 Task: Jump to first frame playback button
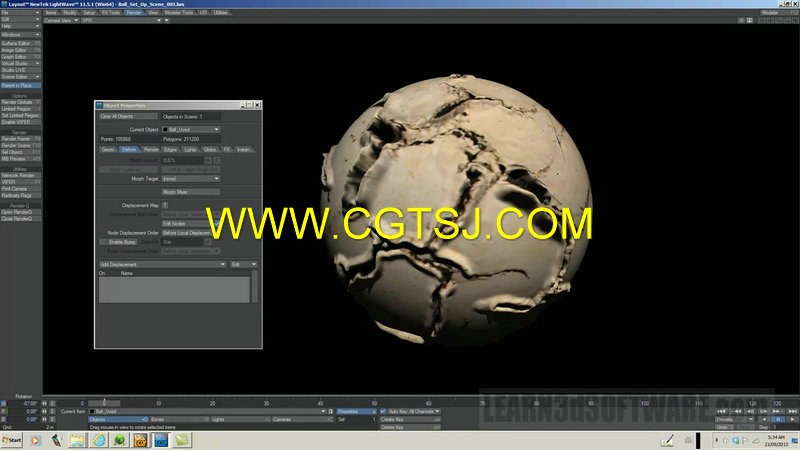(721, 411)
